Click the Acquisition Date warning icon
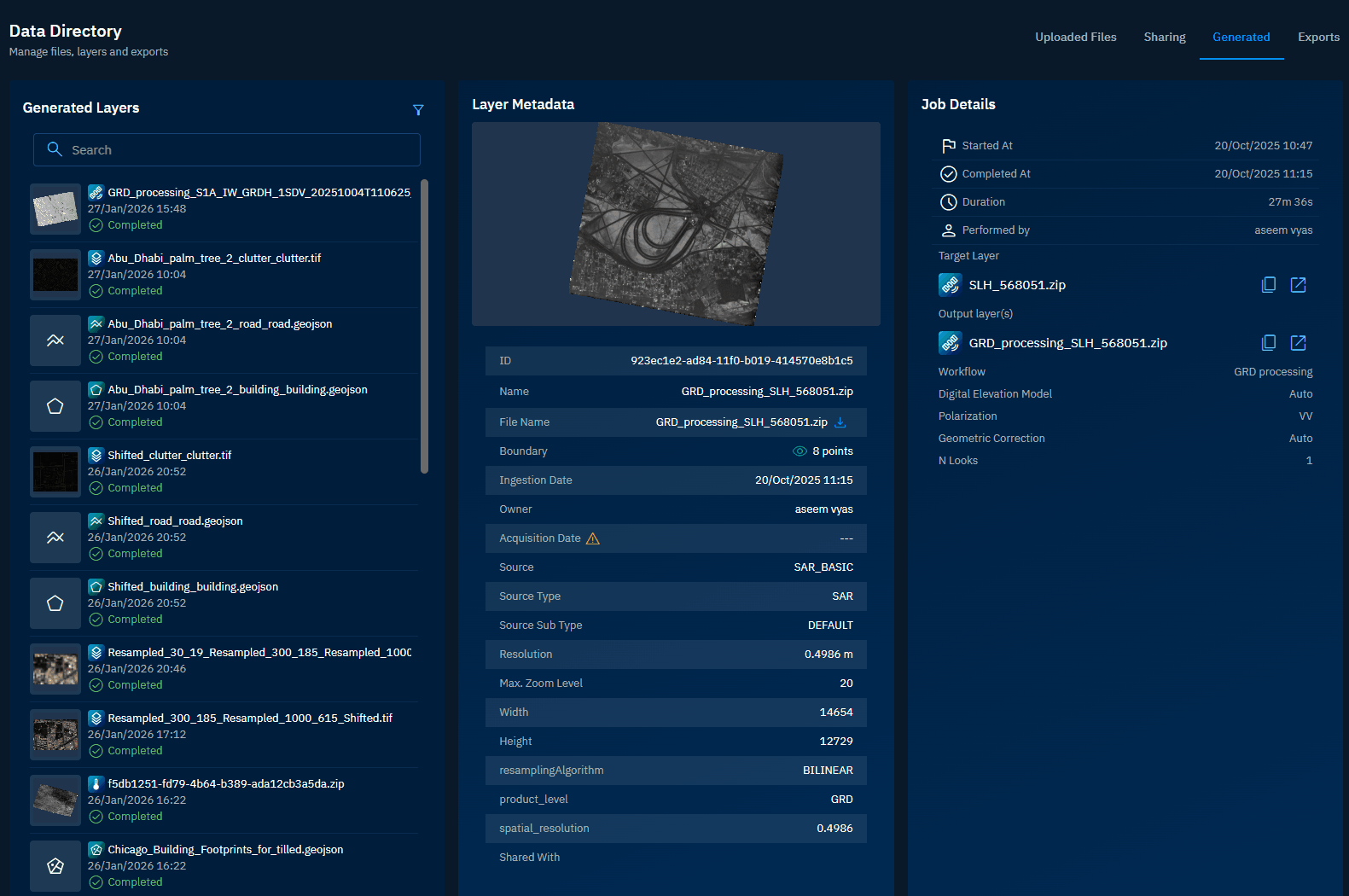Screen dimensions: 1349x896 click(593, 538)
